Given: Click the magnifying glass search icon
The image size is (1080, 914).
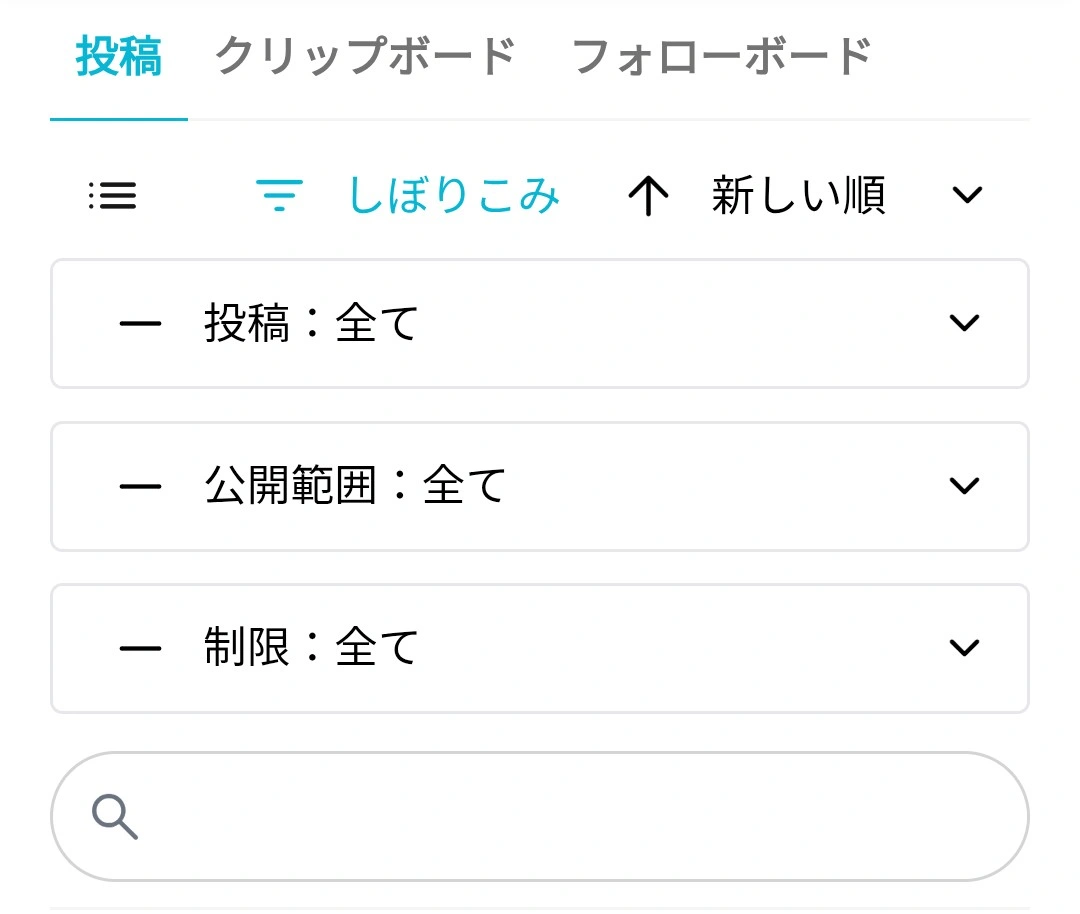Looking at the screenshot, I should click(115, 817).
